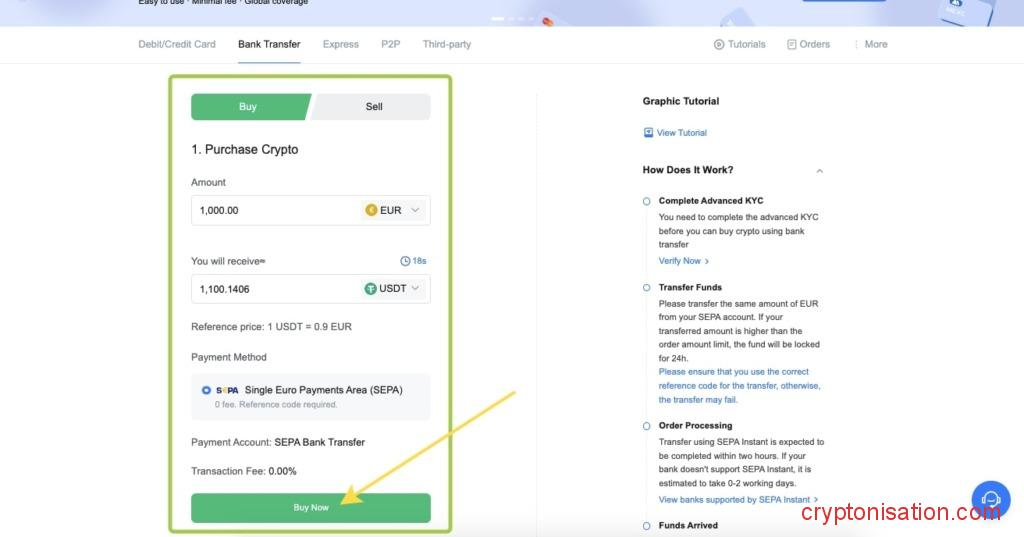1024x537 pixels.
Task: Click the three-dot More menu
Action: tap(857, 45)
